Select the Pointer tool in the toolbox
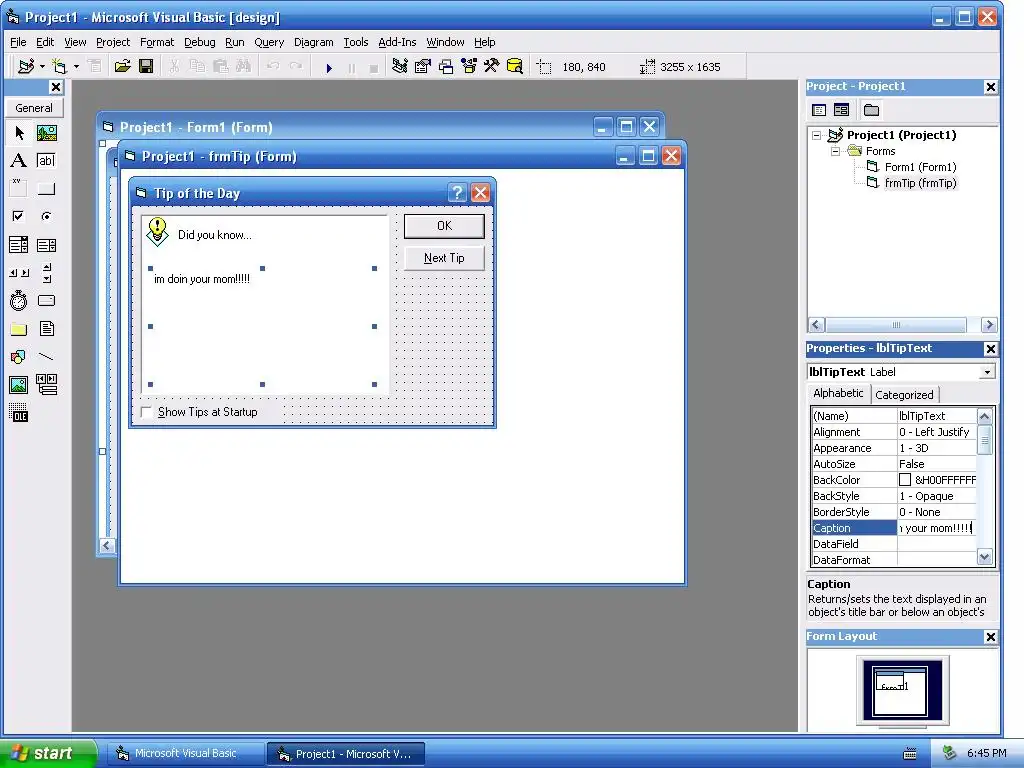1024x768 pixels. coord(19,133)
